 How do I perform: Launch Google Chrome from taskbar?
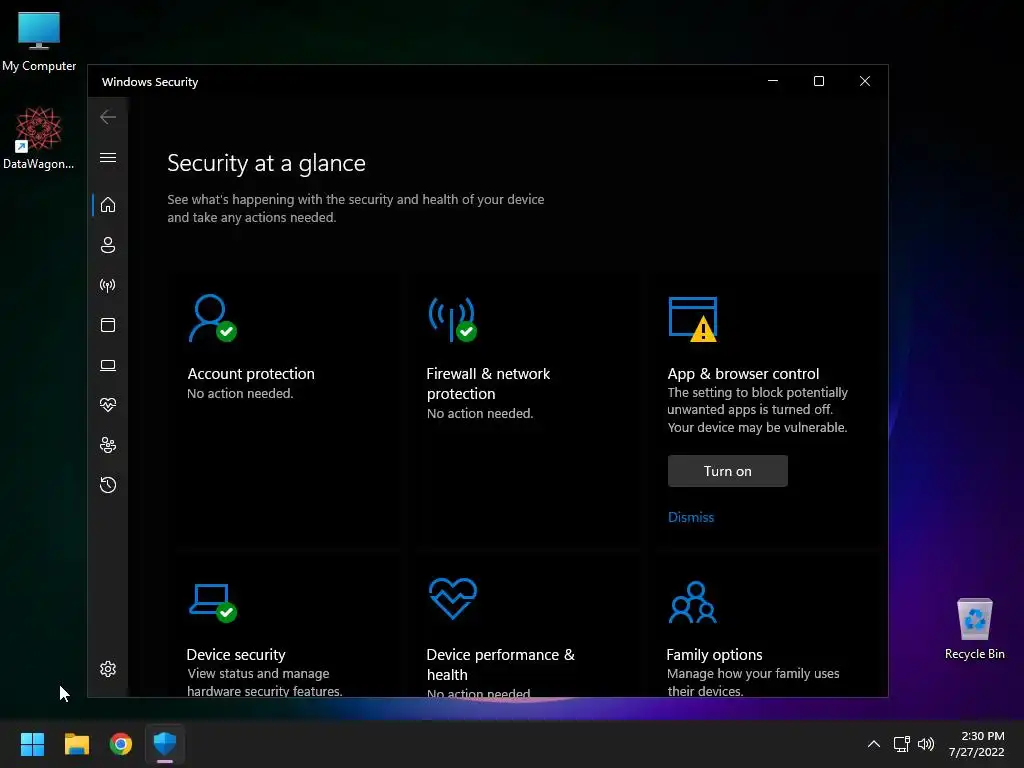coord(121,744)
